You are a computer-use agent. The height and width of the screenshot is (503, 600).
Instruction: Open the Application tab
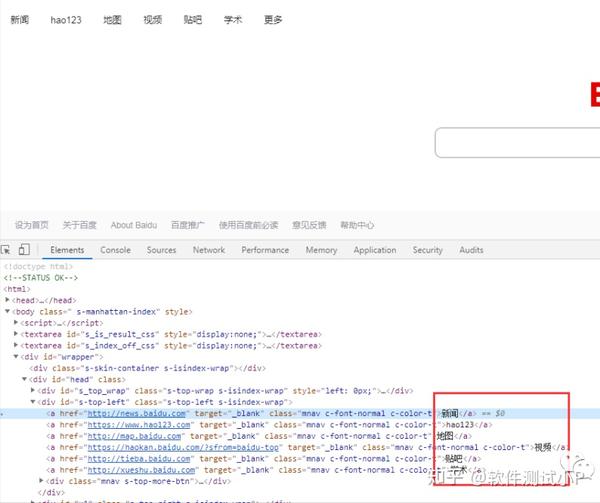[x=375, y=250]
